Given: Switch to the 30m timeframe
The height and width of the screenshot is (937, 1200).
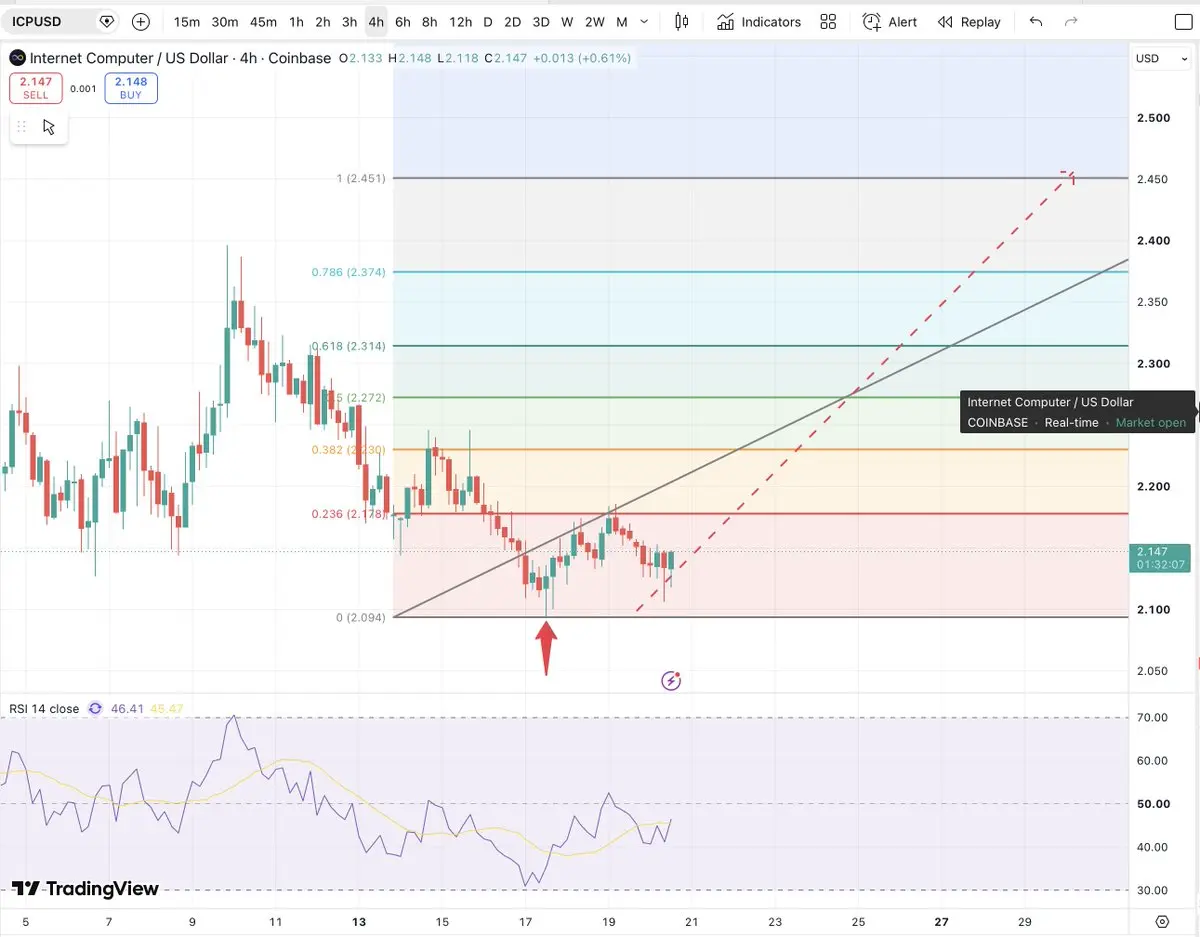Looking at the screenshot, I should pos(225,22).
